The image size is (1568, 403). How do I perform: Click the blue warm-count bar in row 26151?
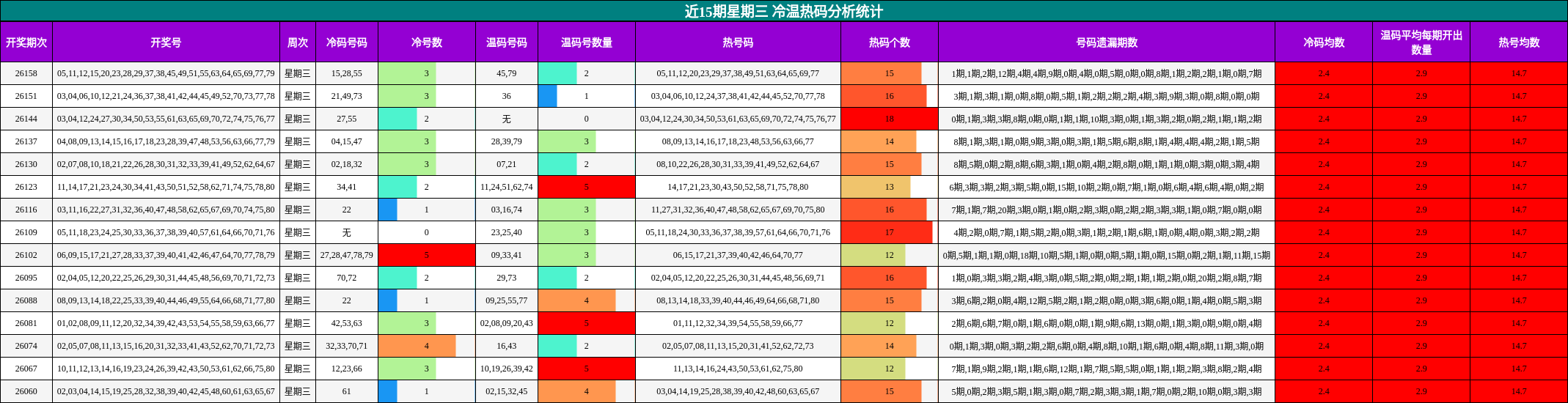click(548, 96)
